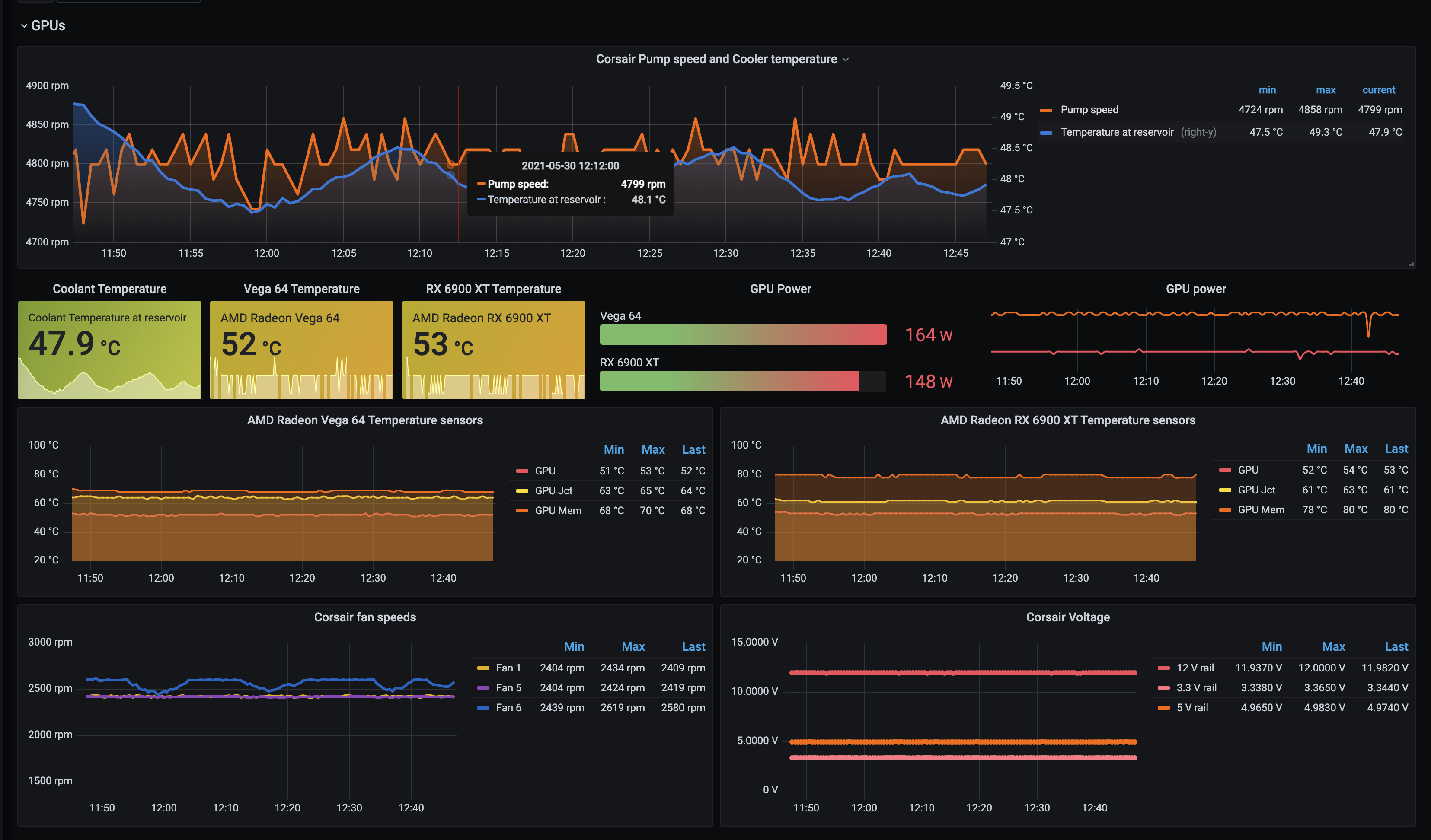
Task: Toggle Fan 6 series label in legend
Action: [508, 708]
